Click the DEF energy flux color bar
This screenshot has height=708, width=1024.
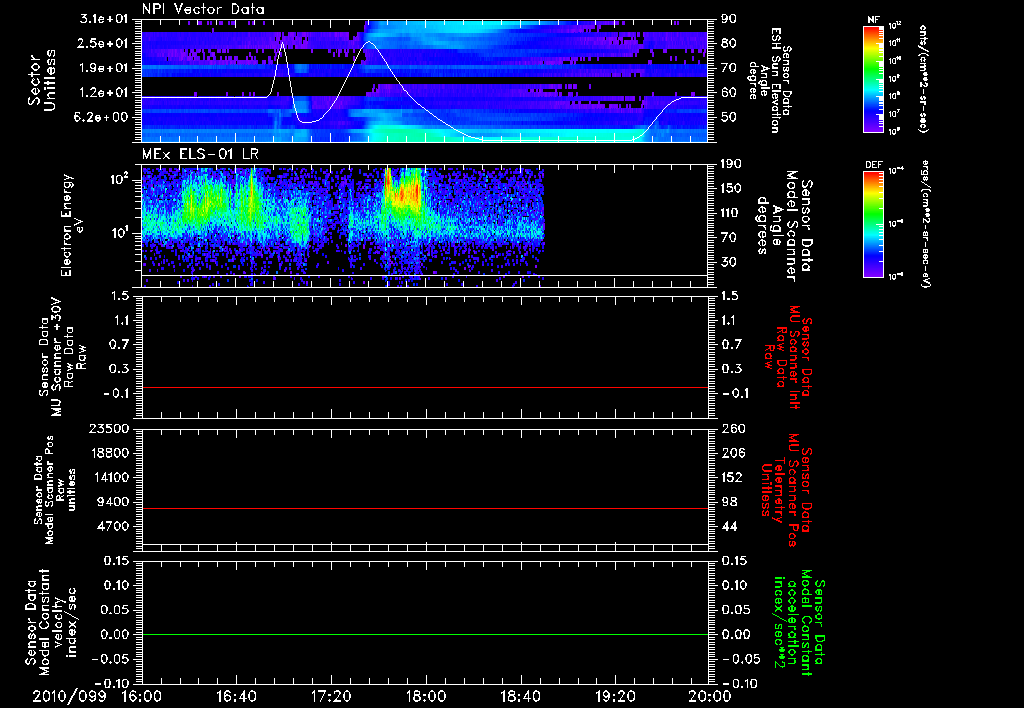(x=874, y=224)
